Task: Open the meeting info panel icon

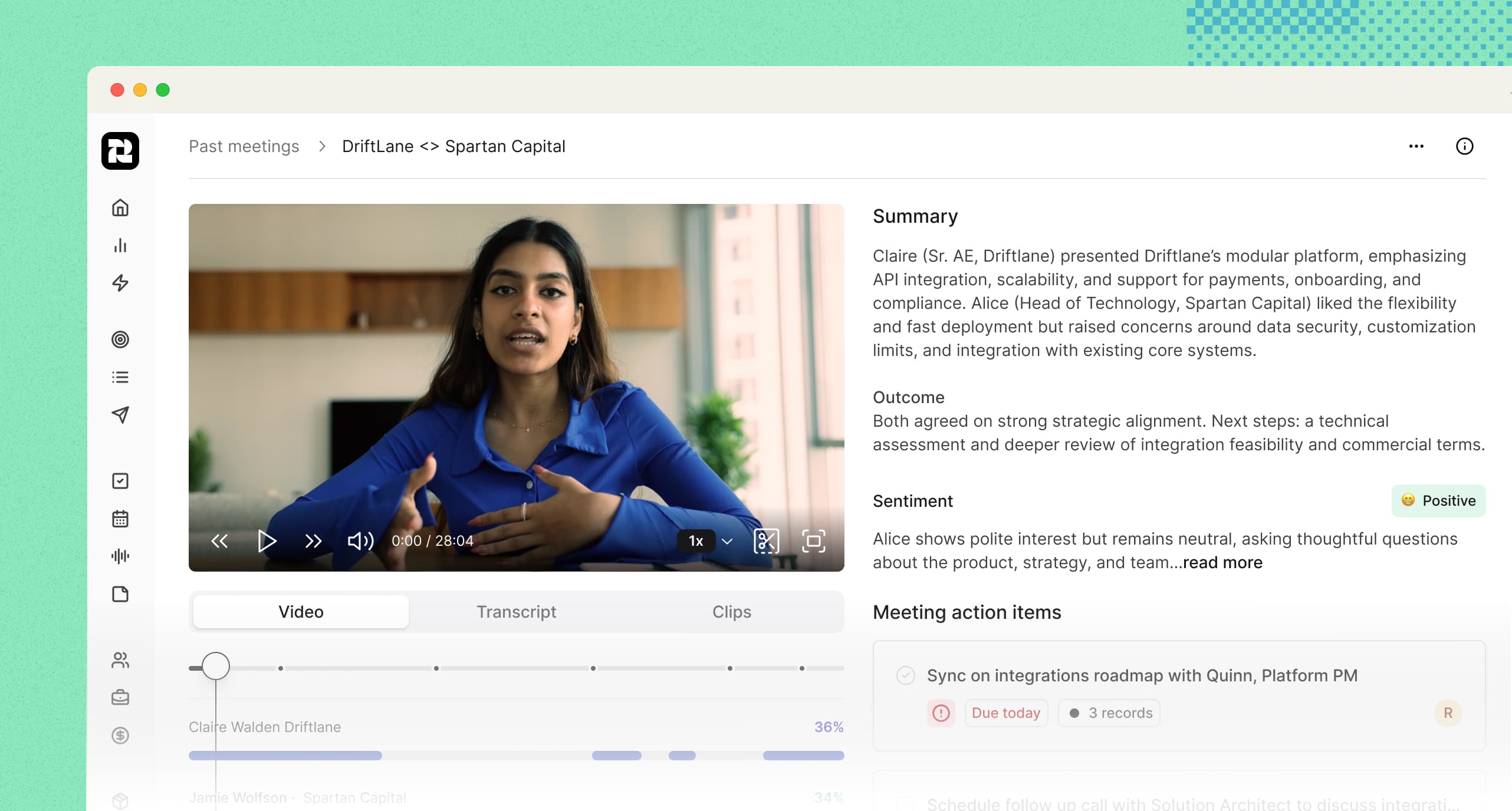Action: click(x=1466, y=147)
